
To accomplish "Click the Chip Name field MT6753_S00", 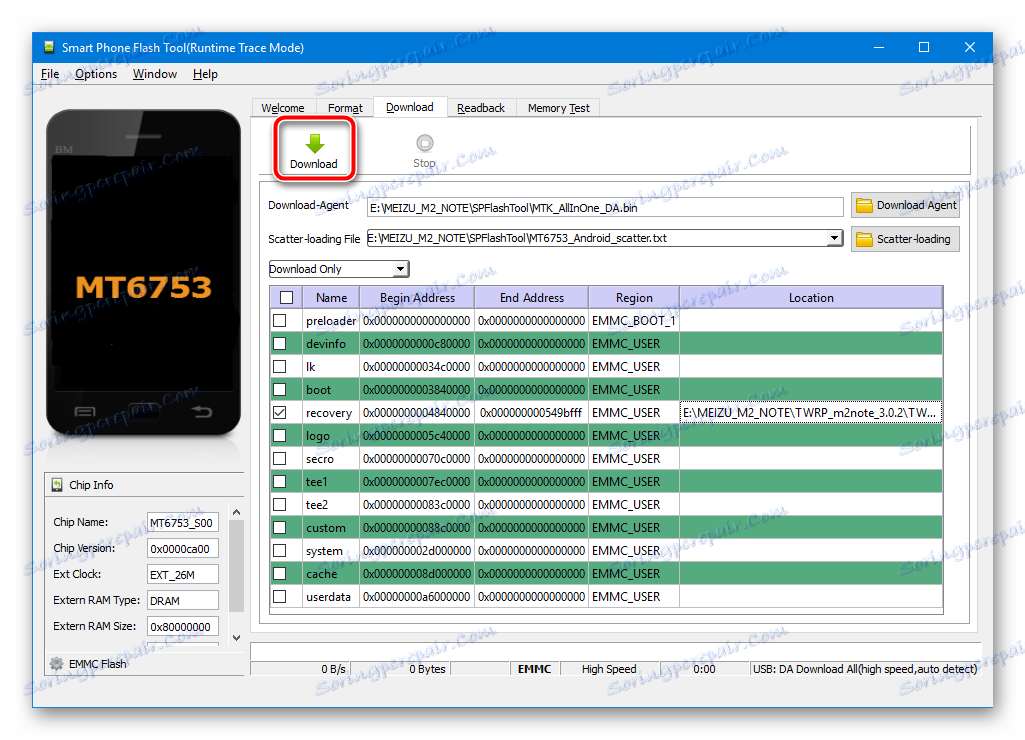I will point(183,522).
